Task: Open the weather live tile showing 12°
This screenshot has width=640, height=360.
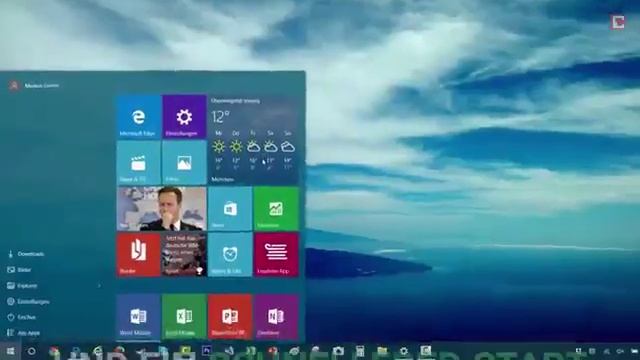Action: point(253,140)
